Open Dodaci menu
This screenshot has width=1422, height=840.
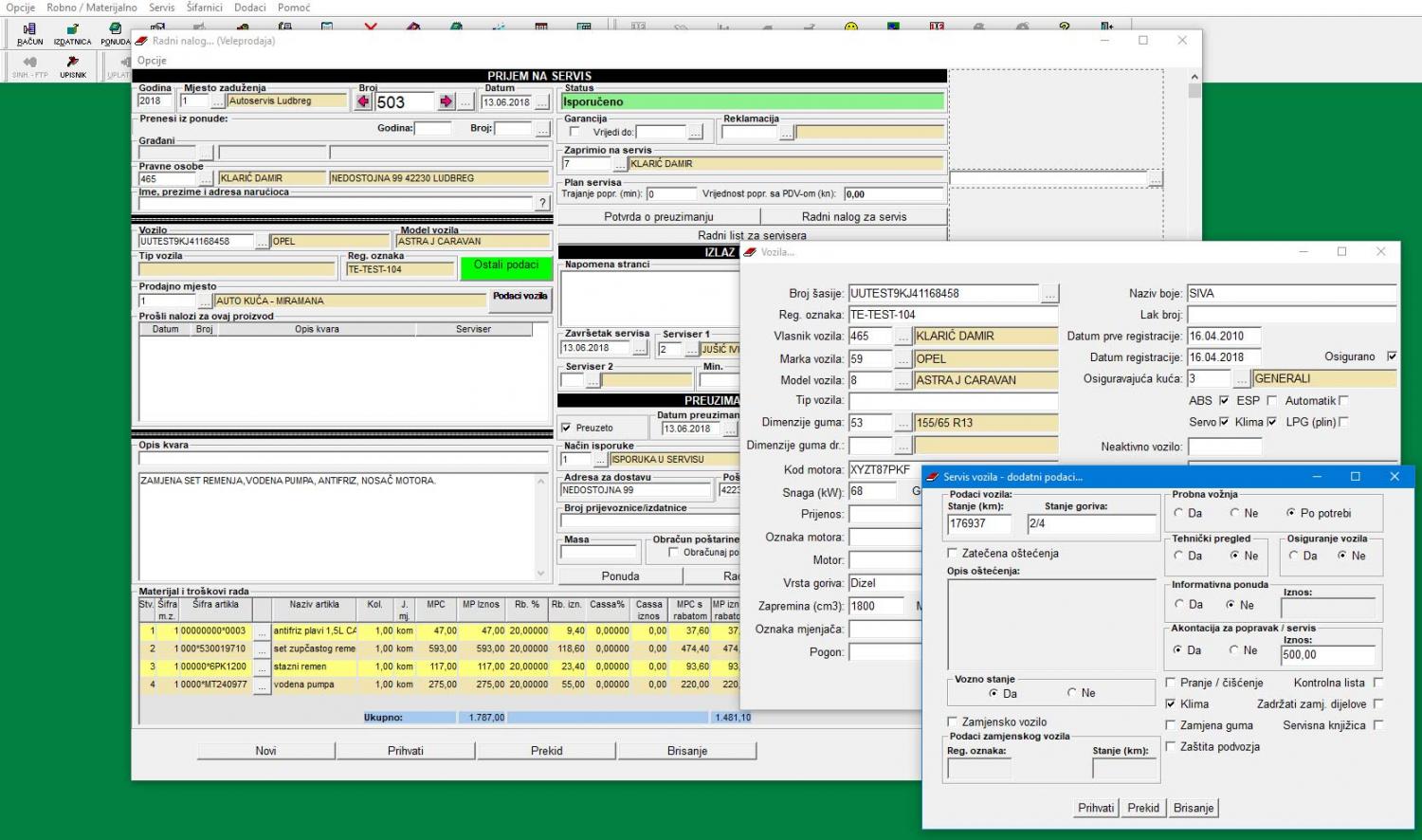(x=250, y=8)
